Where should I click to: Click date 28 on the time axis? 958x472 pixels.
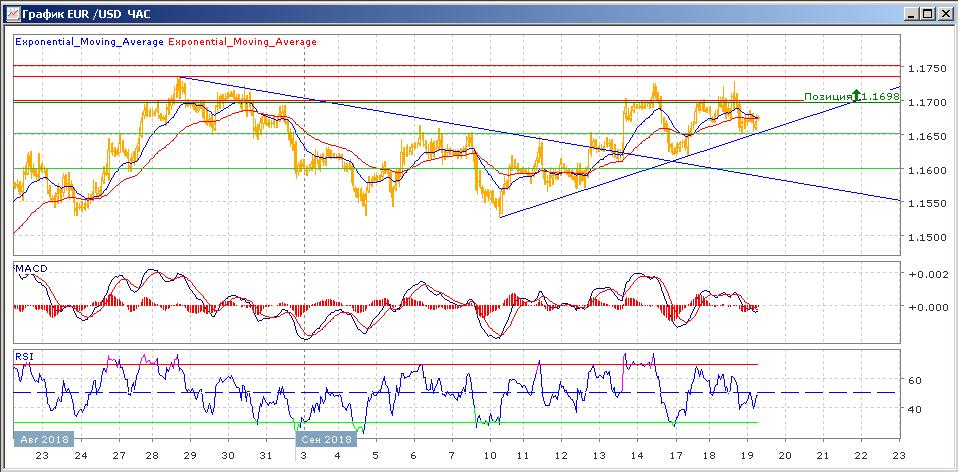pyautogui.click(x=154, y=455)
